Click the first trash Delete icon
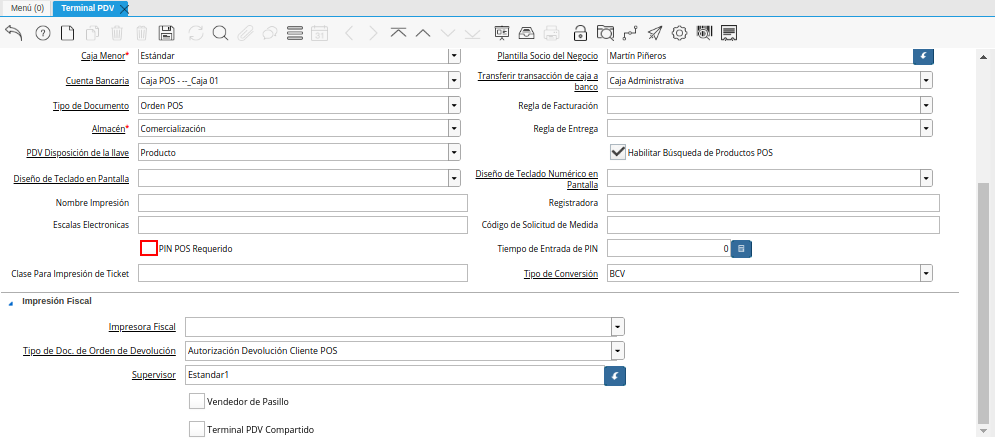This screenshot has width=996, height=439. click(x=118, y=33)
